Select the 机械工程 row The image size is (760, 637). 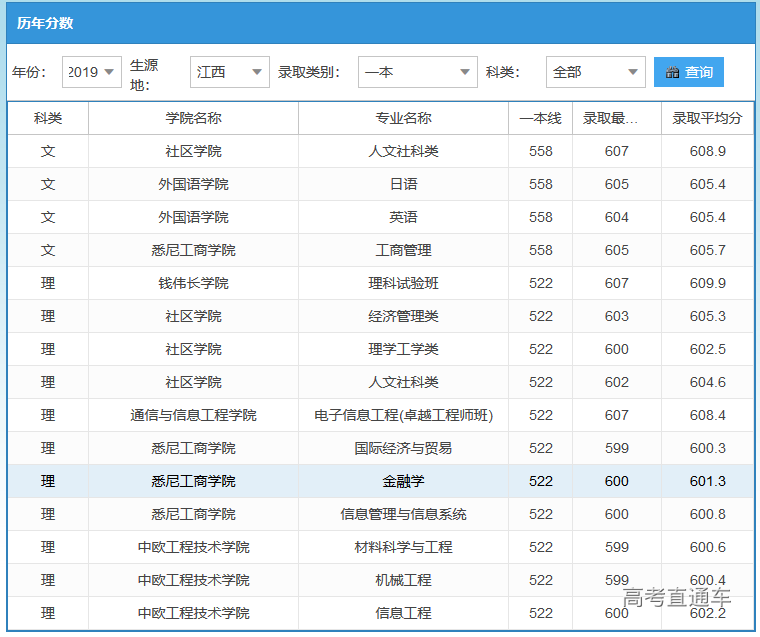pos(403,580)
